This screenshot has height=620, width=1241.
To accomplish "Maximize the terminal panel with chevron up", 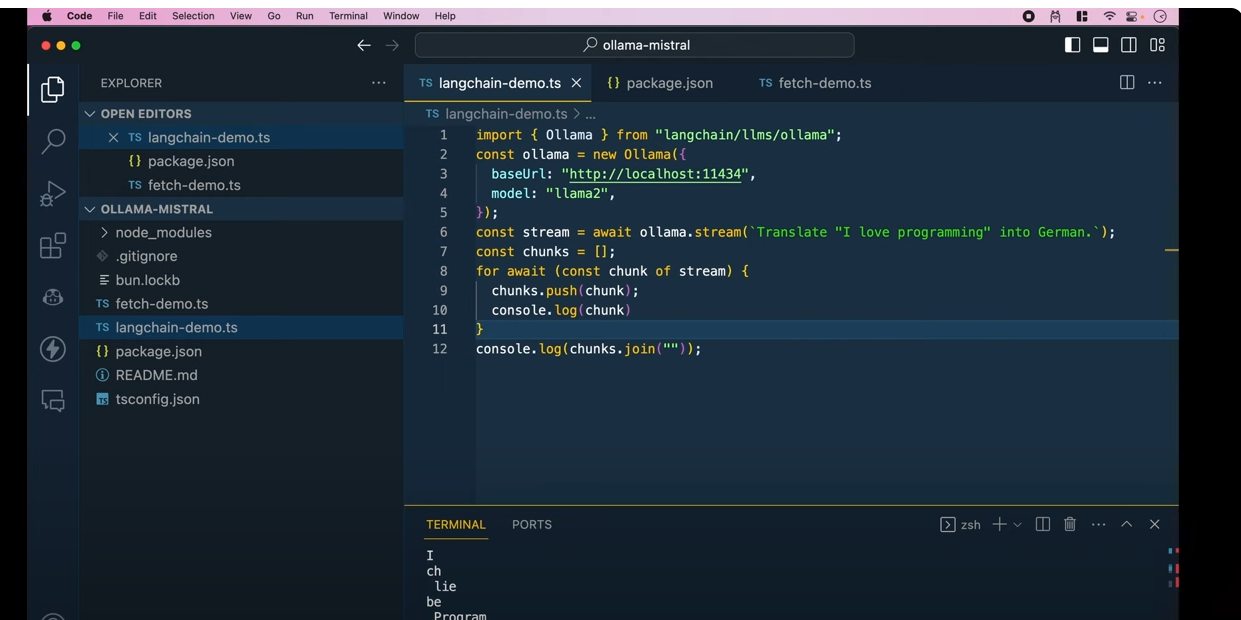I will pyautogui.click(x=1127, y=524).
